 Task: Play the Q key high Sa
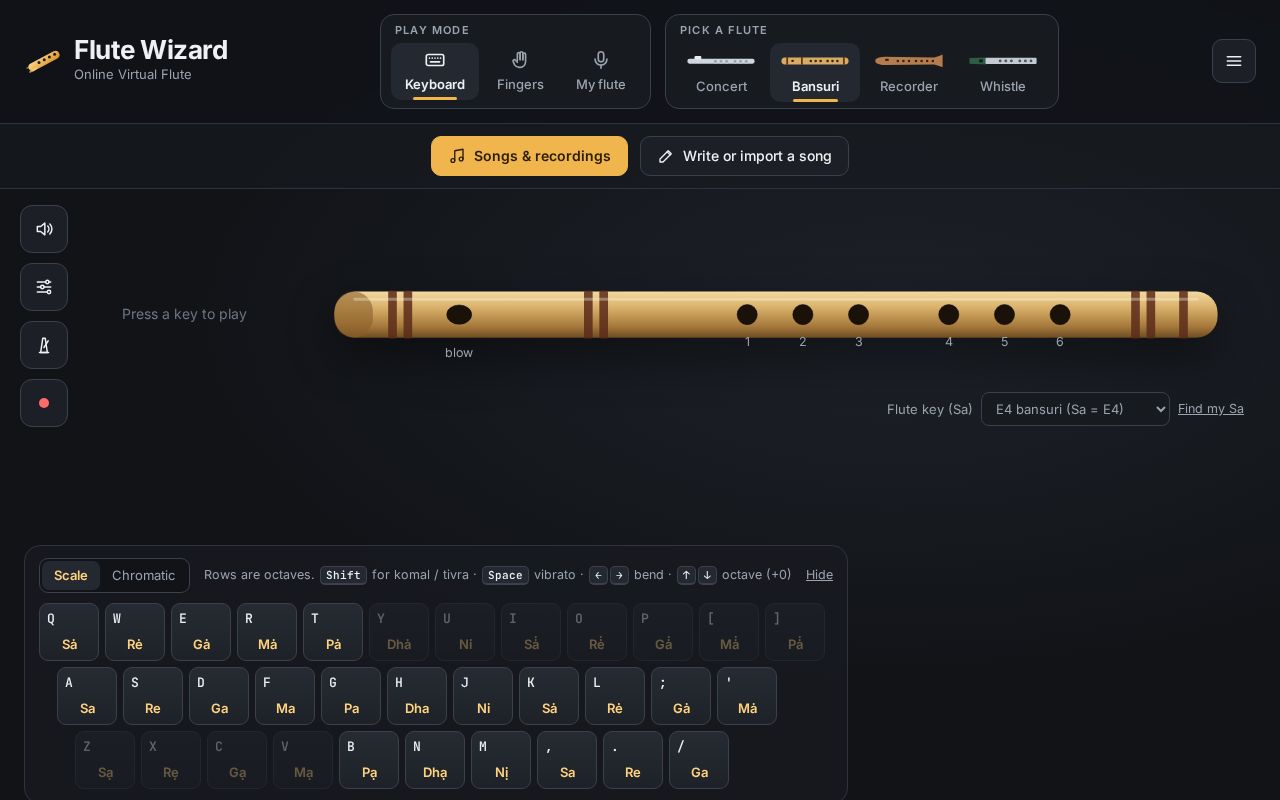69,632
